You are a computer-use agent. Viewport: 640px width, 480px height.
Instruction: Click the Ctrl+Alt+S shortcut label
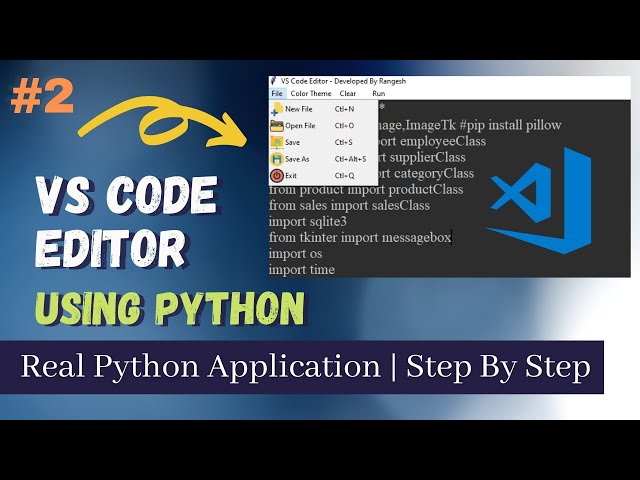tap(351, 159)
